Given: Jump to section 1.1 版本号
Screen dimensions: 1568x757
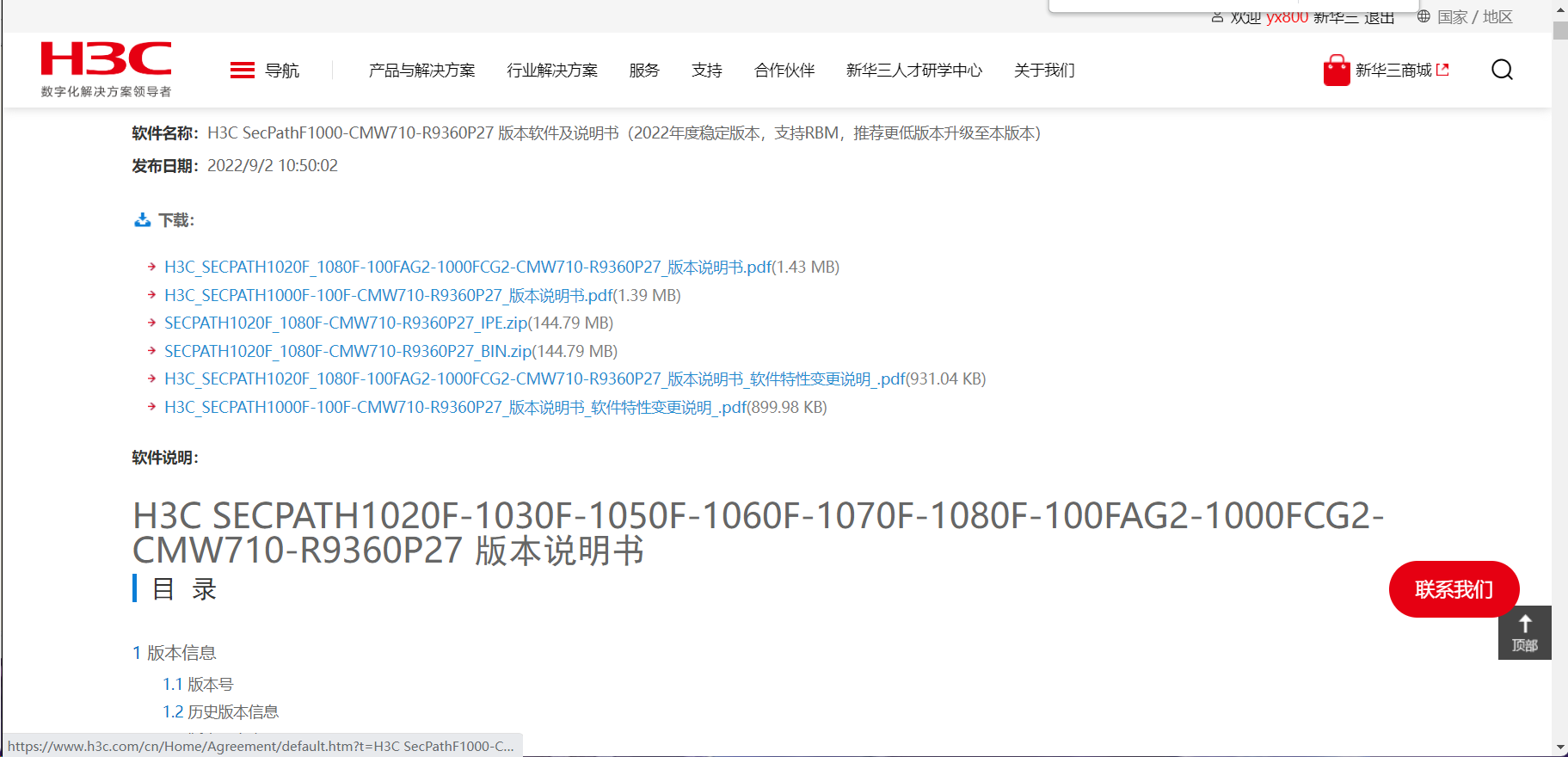Looking at the screenshot, I should pos(198,685).
